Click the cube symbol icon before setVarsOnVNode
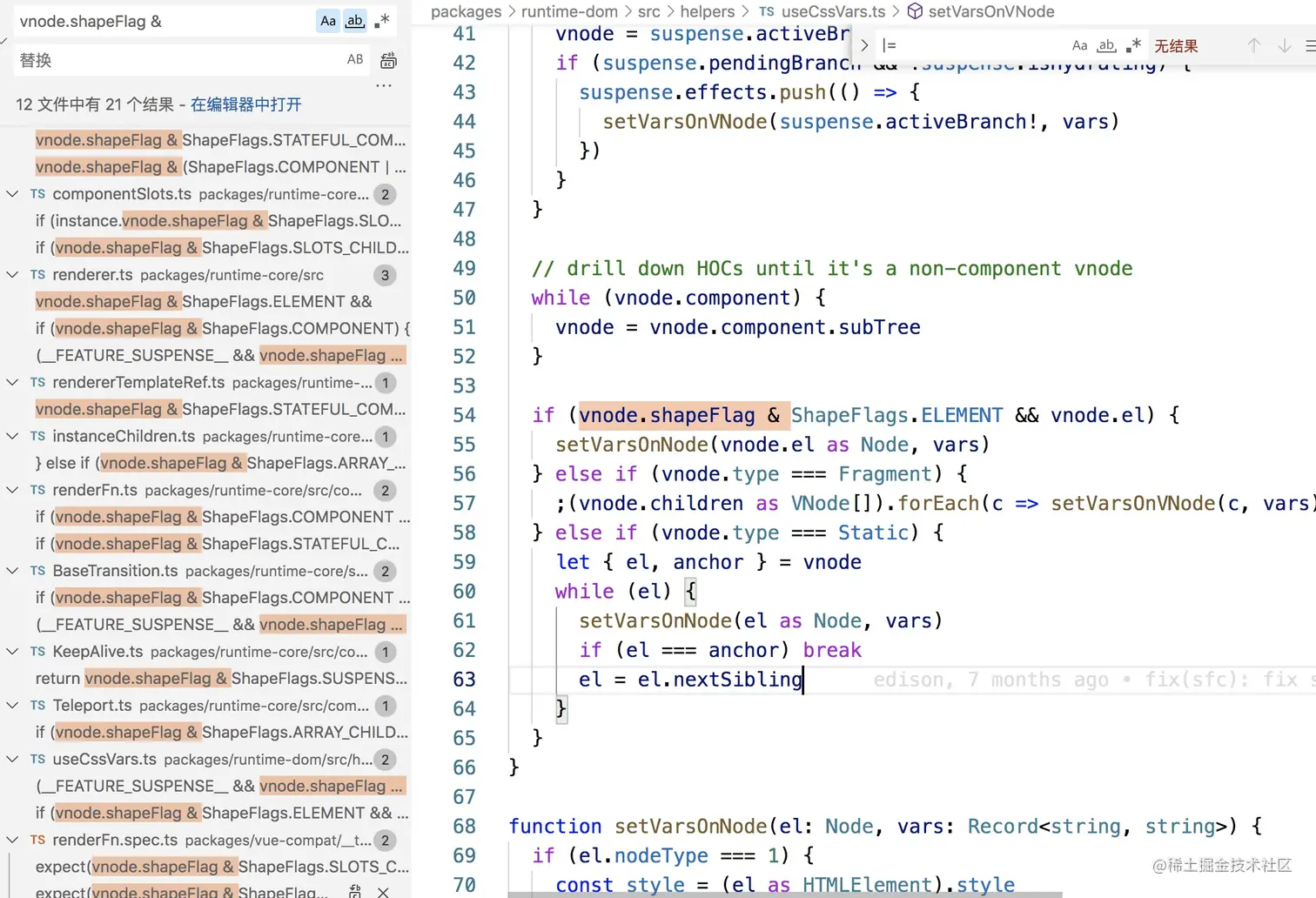This screenshot has height=898, width=1316. 915,11
